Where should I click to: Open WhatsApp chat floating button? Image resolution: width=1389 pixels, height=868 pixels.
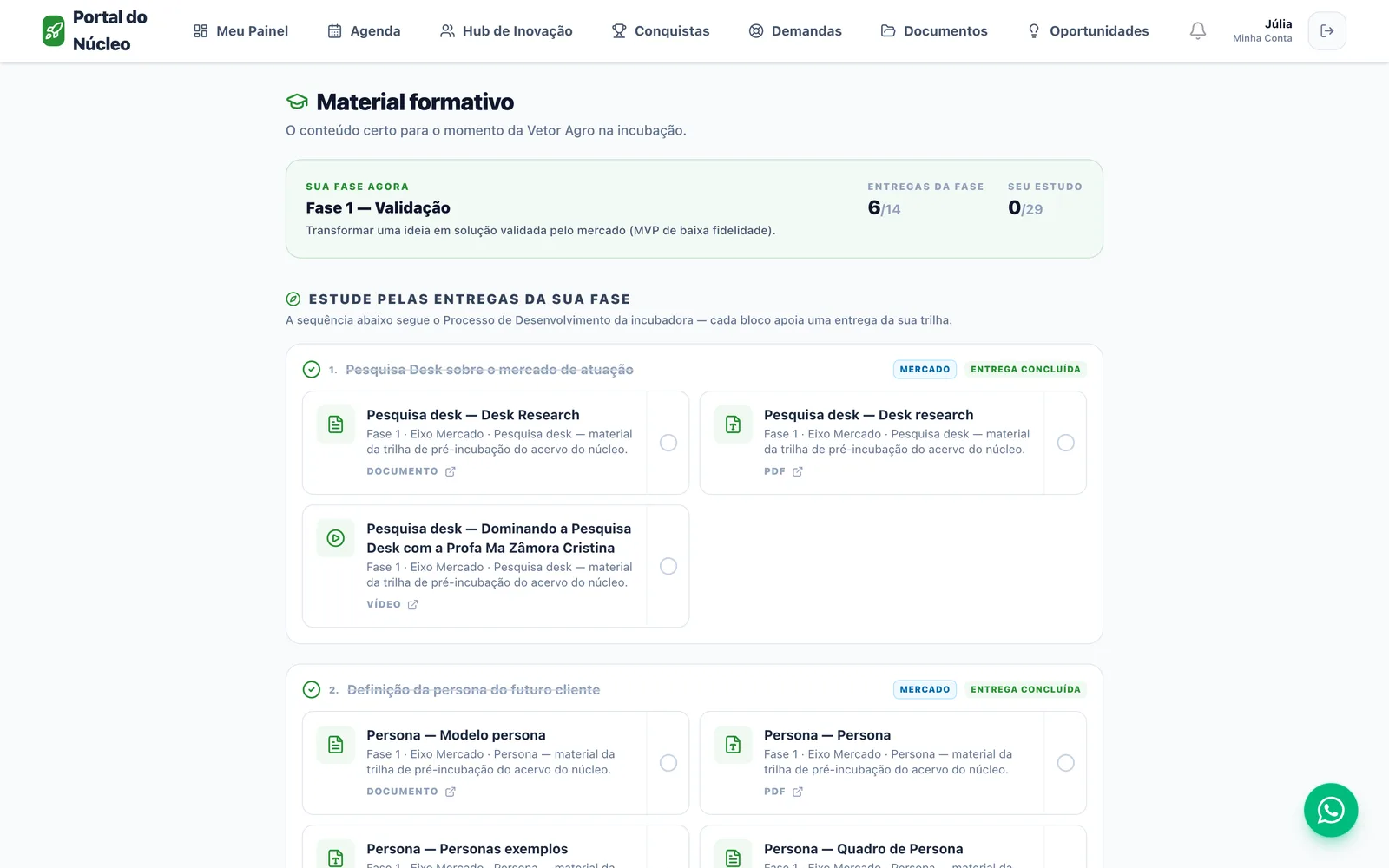pos(1331,811)
